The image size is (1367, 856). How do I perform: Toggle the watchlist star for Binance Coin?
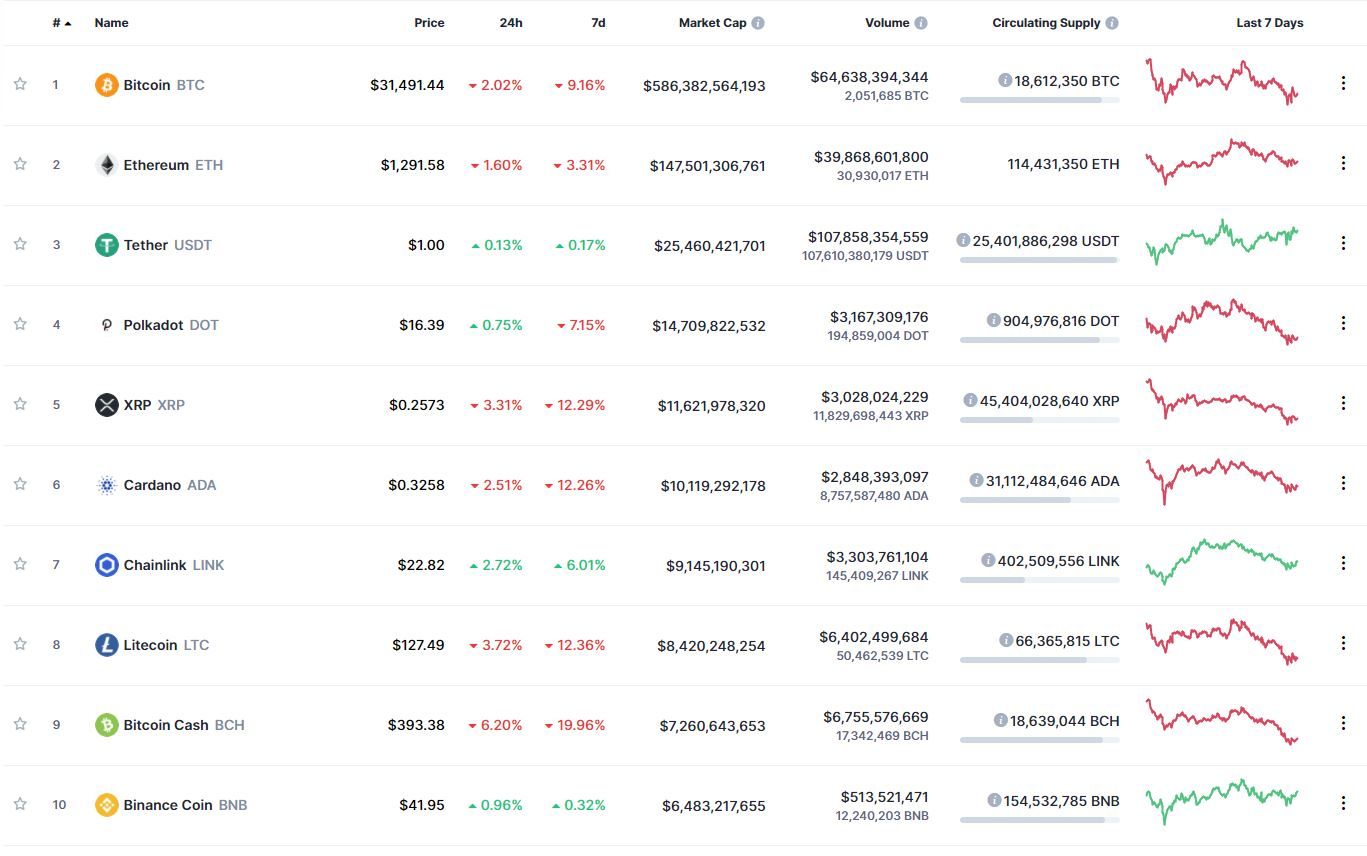pyautogui.click(x=20, y=804)
